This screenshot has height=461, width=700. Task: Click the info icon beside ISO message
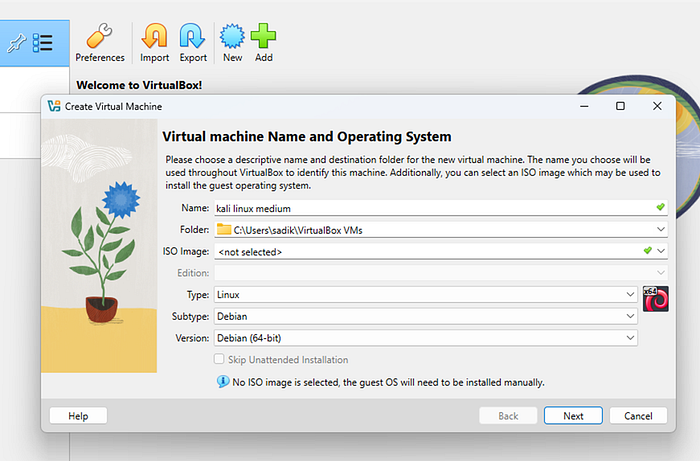click(223, 382)
